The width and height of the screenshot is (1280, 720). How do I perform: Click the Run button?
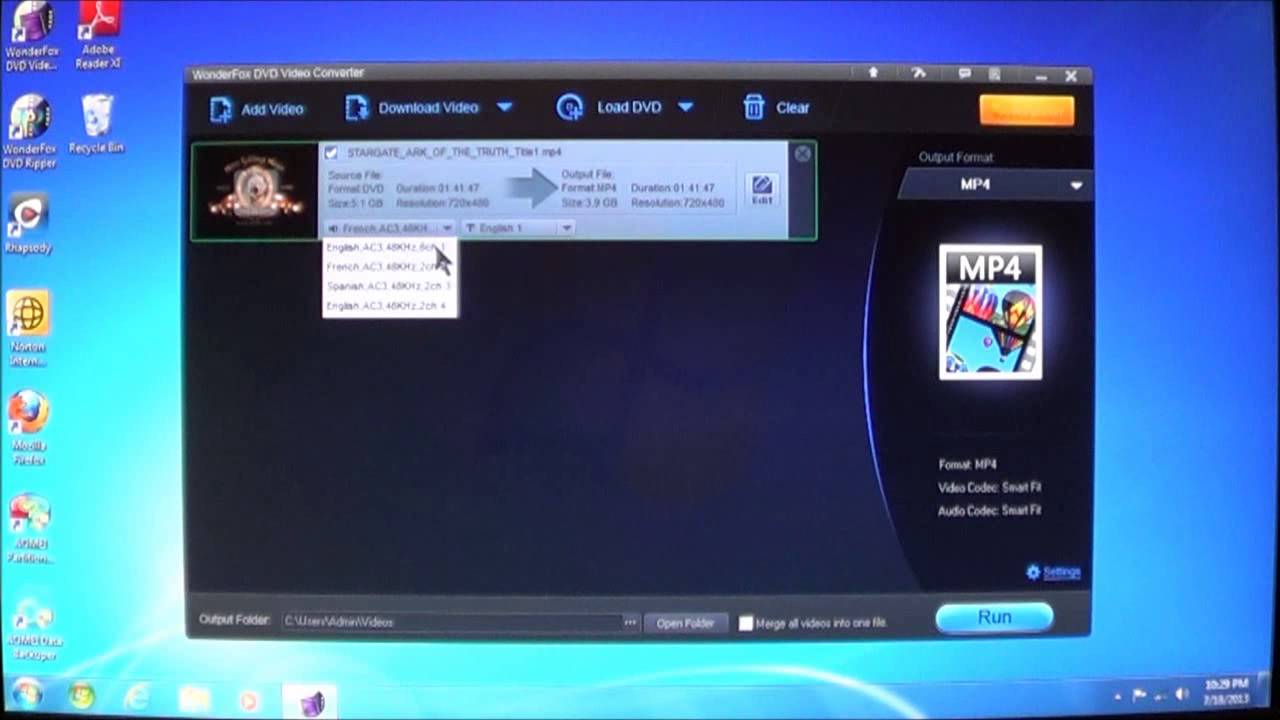(994, 617)
